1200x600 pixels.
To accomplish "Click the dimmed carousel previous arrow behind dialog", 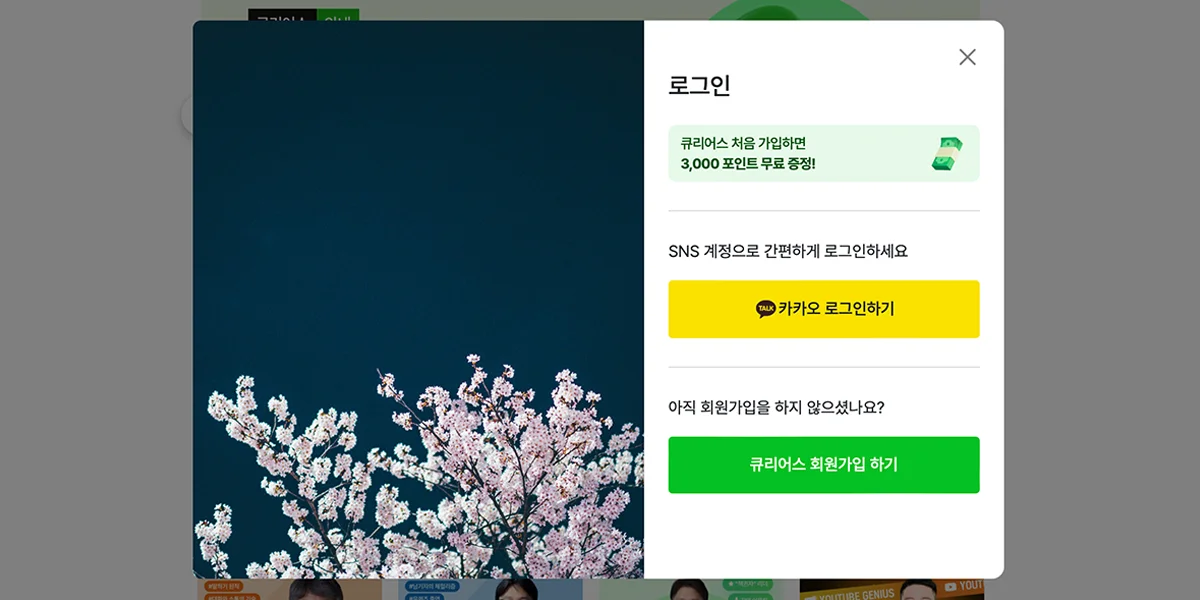I will click(x=187, y=115).
